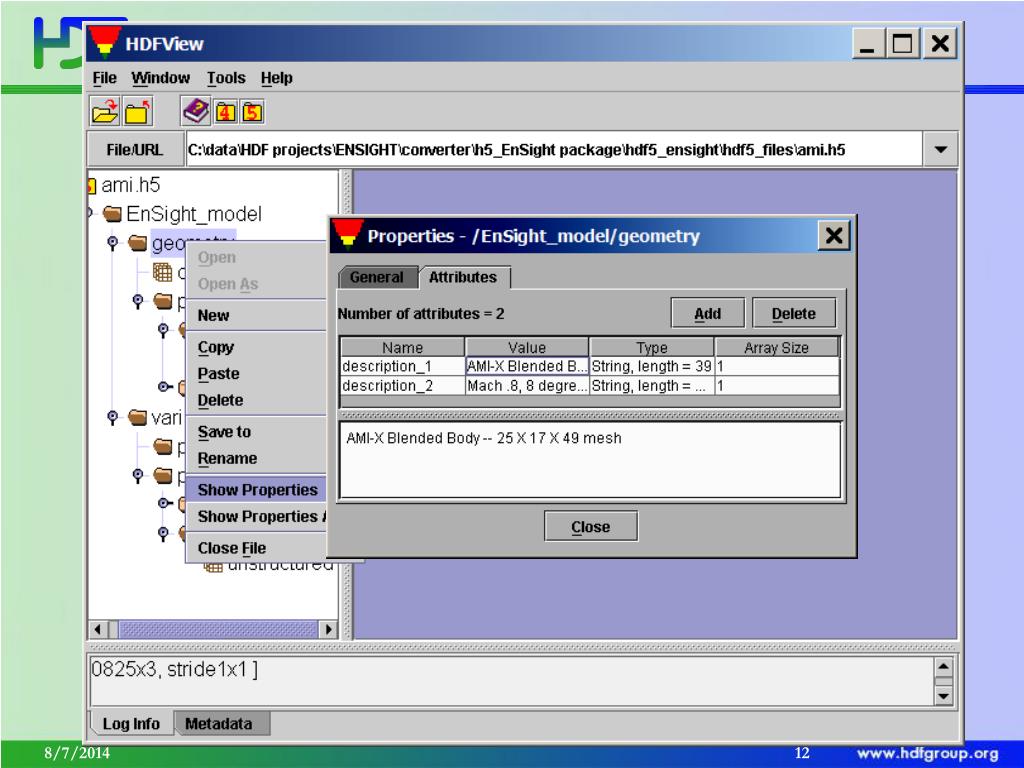Choose Rename in the context menu

tap(256, 458)
